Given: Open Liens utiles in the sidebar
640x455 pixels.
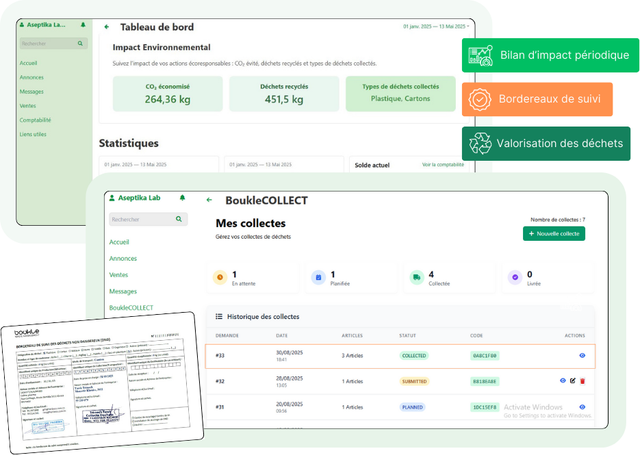Looking at the screenshot, I should (33, 134).
